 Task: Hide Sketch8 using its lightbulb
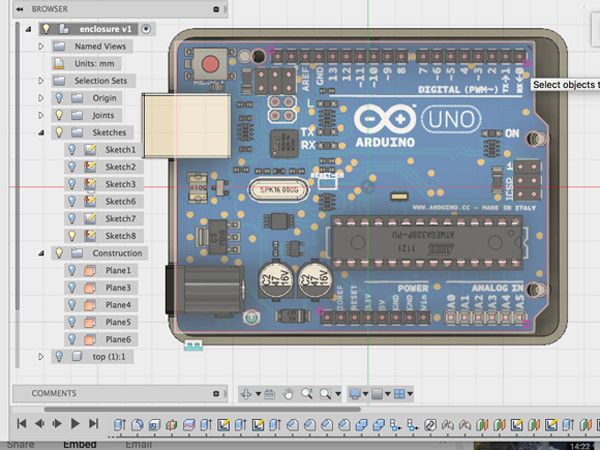[x=72, y=236]
